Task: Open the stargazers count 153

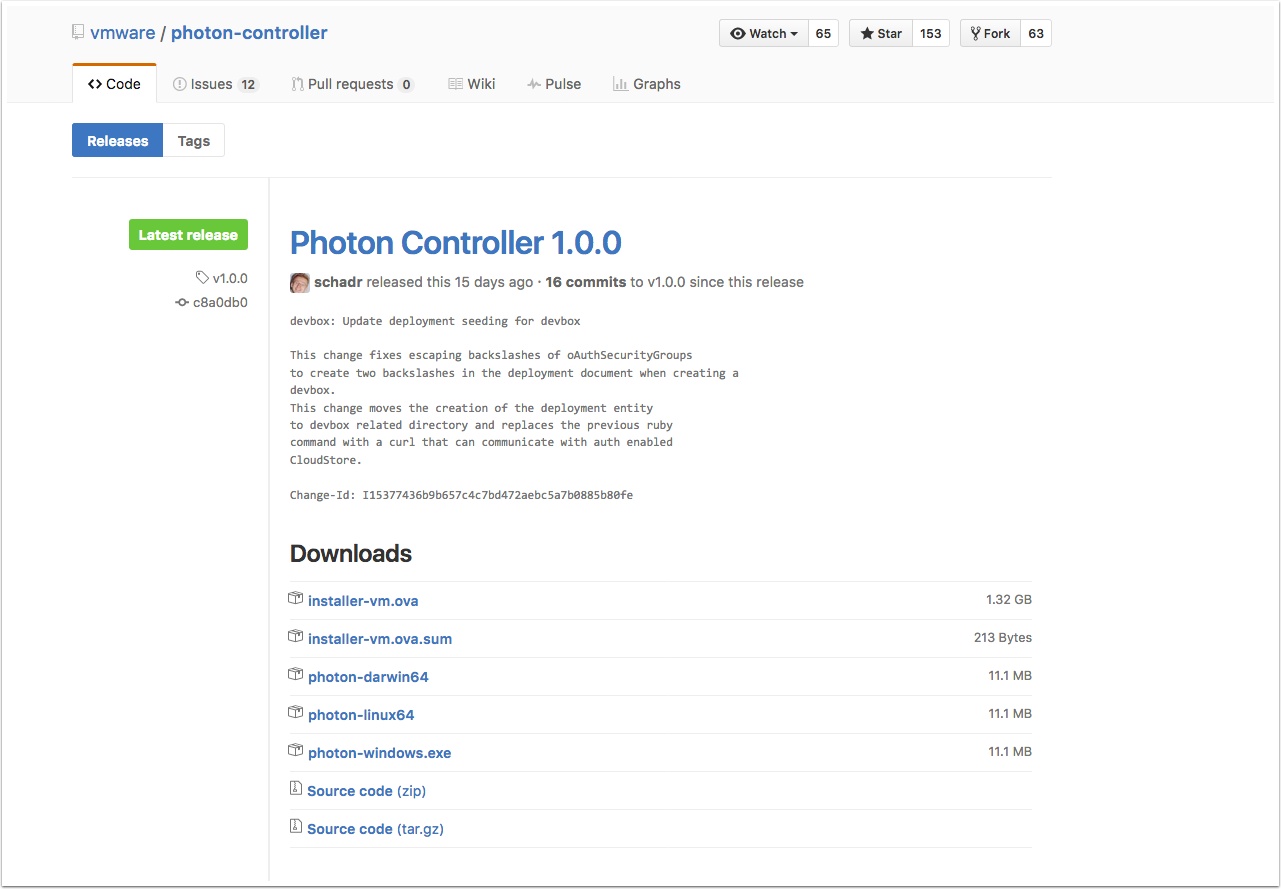Action: (x=931, y=33)
